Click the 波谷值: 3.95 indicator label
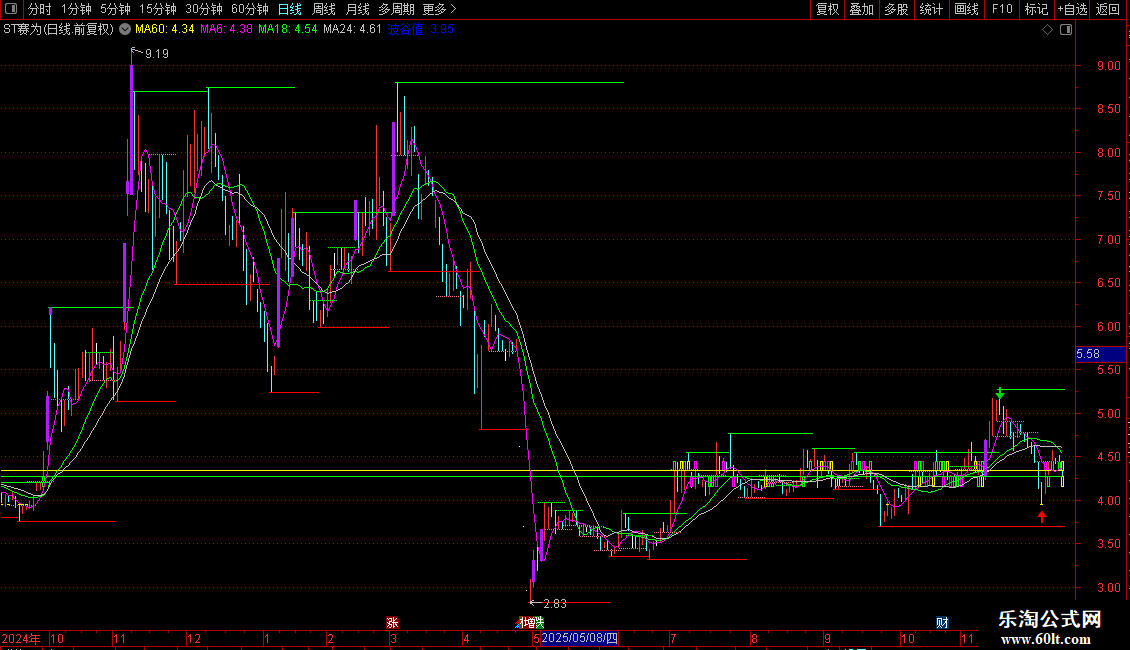 421,29
